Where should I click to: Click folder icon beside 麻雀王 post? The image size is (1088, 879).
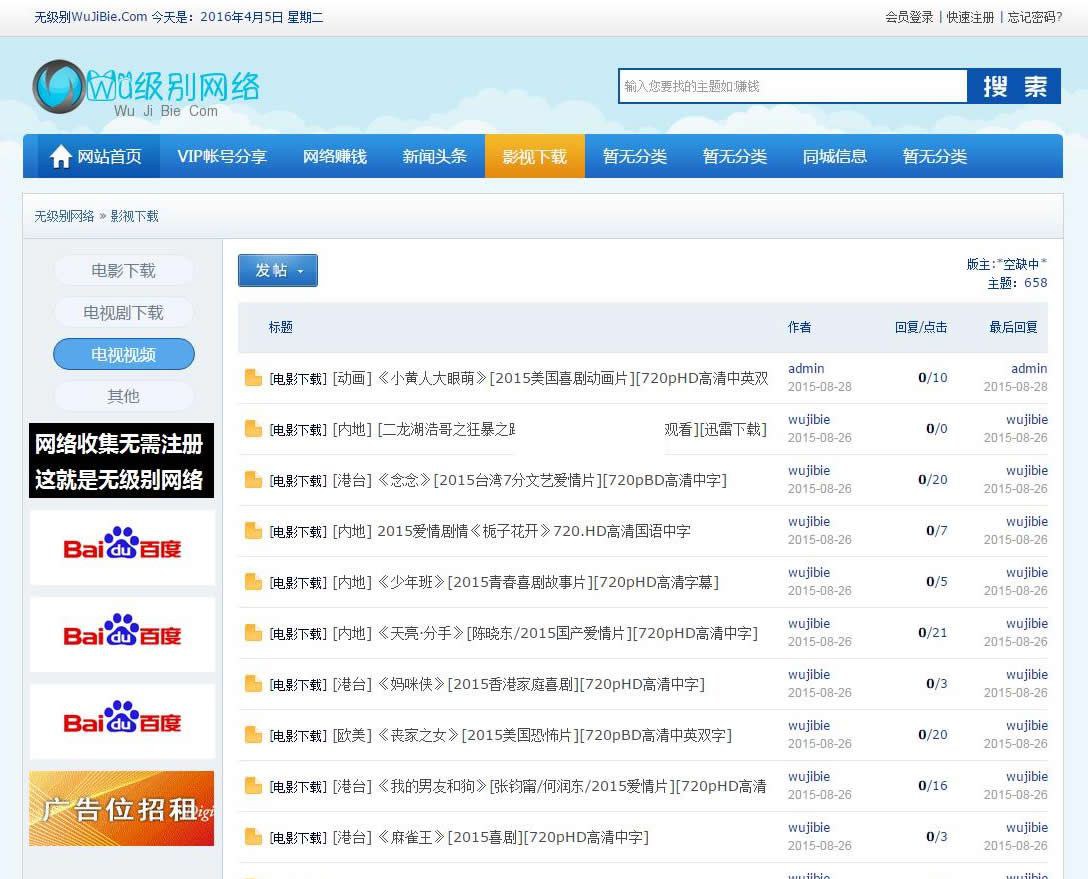pos(253,837)
